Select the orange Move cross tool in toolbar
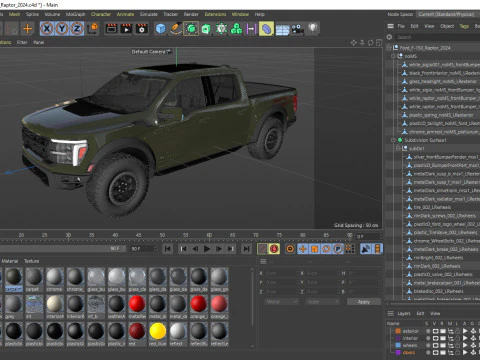Viewport: 480px width, 360px height. click(x=27, y=29)
